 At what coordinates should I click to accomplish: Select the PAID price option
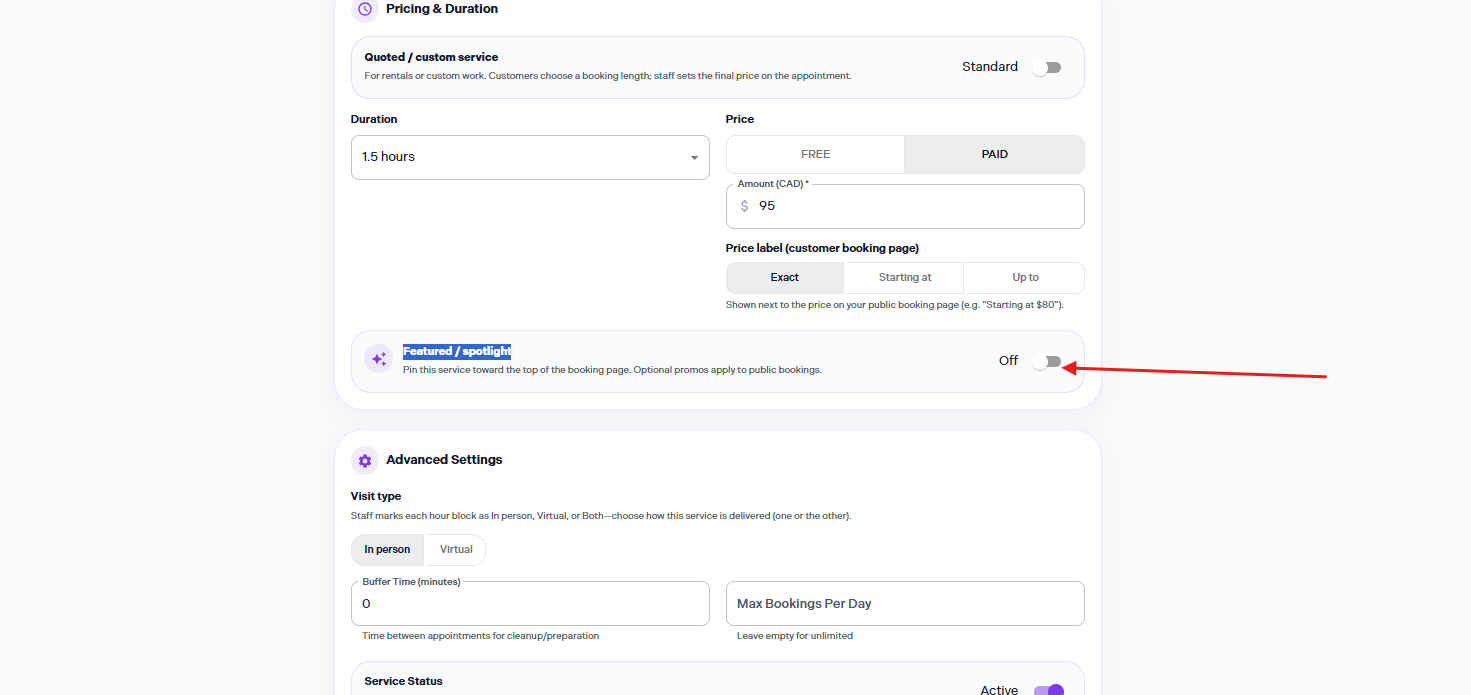point(994,154)
